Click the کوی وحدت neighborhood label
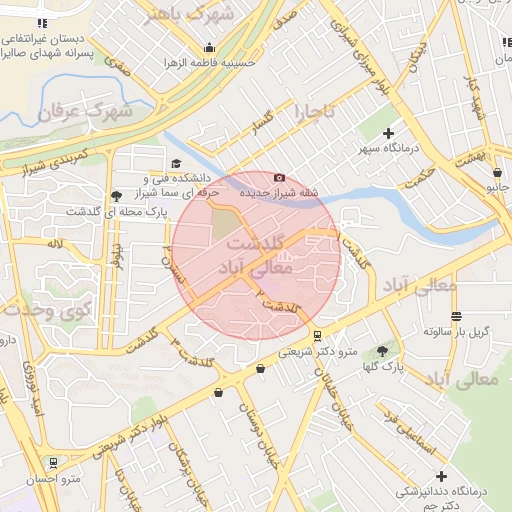The image size is (512, 512). 48,310
